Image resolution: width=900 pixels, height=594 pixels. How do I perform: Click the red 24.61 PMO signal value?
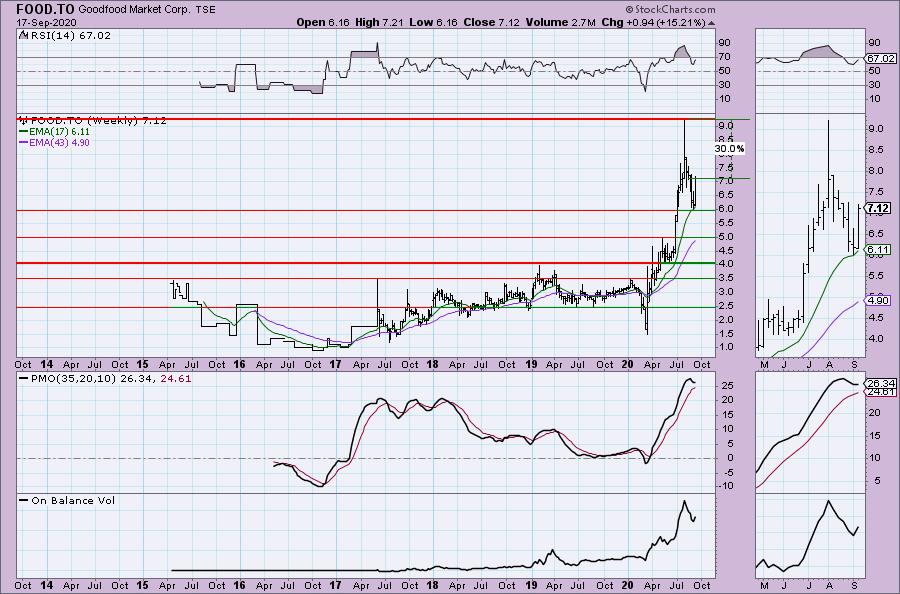point(176,379)
